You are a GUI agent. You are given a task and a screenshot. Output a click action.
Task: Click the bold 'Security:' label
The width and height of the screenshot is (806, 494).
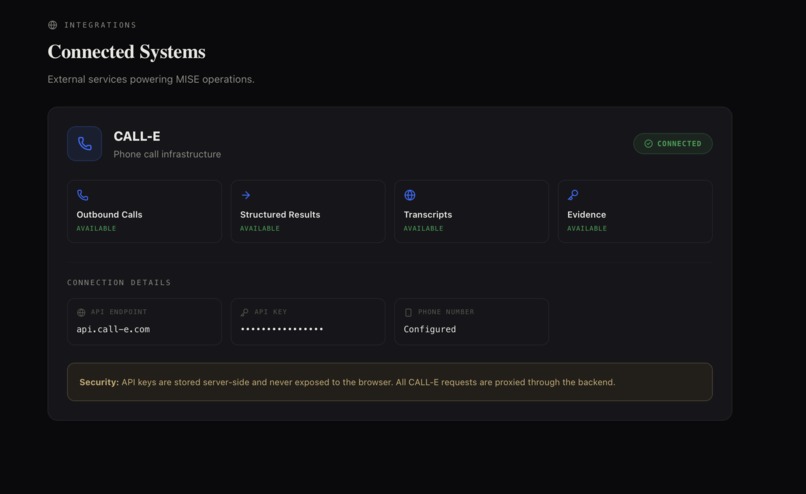(x=99, y=382)
